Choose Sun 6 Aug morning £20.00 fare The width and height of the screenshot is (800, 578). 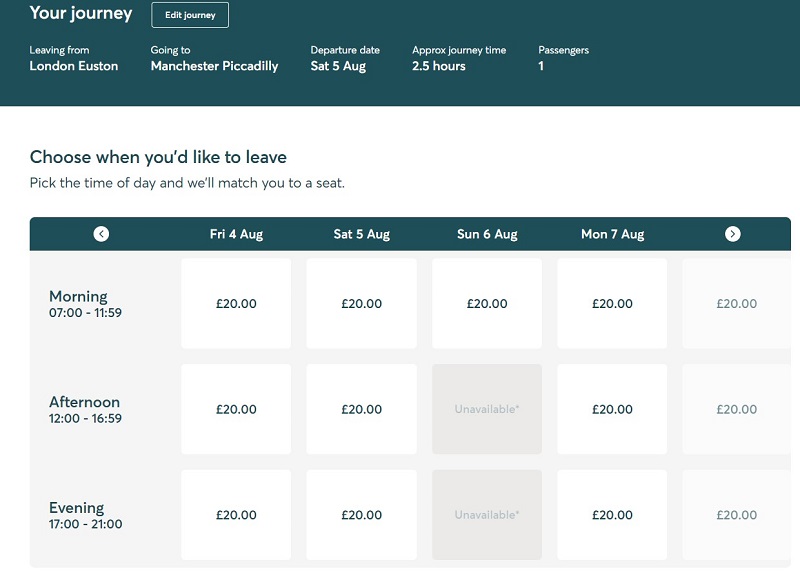487,304
